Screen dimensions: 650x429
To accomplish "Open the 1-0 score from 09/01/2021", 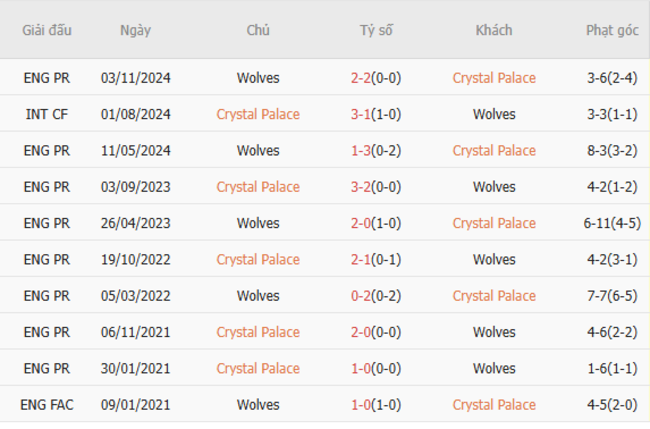I will pos(376,405).
